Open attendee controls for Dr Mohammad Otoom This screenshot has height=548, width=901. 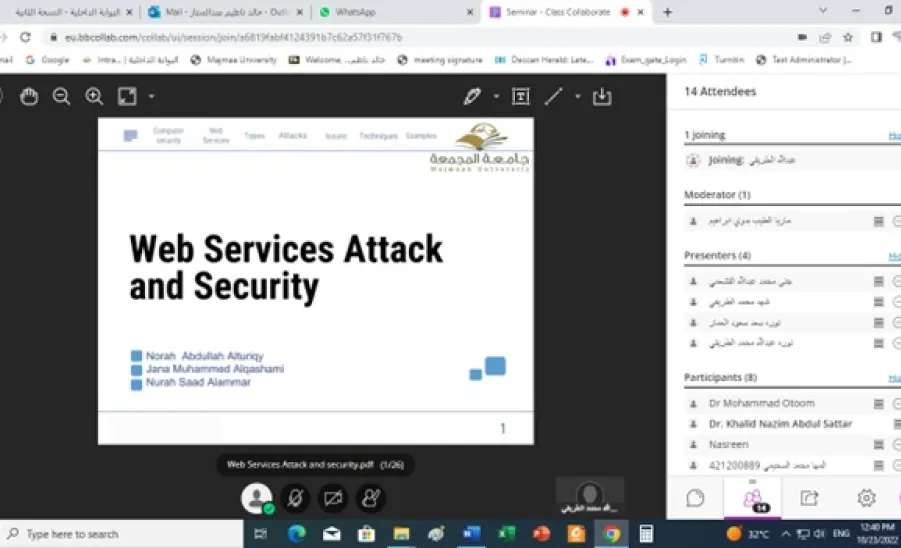[879, 404]
